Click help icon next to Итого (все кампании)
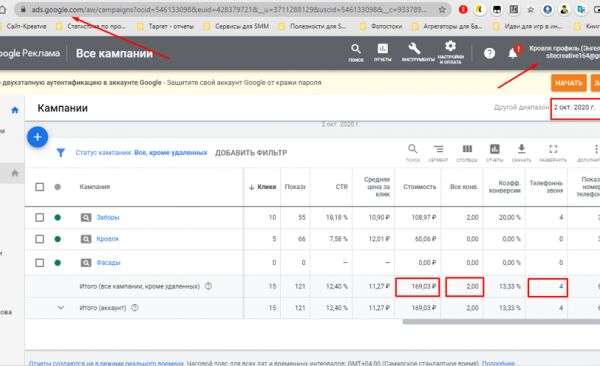 tap(208, 286)
